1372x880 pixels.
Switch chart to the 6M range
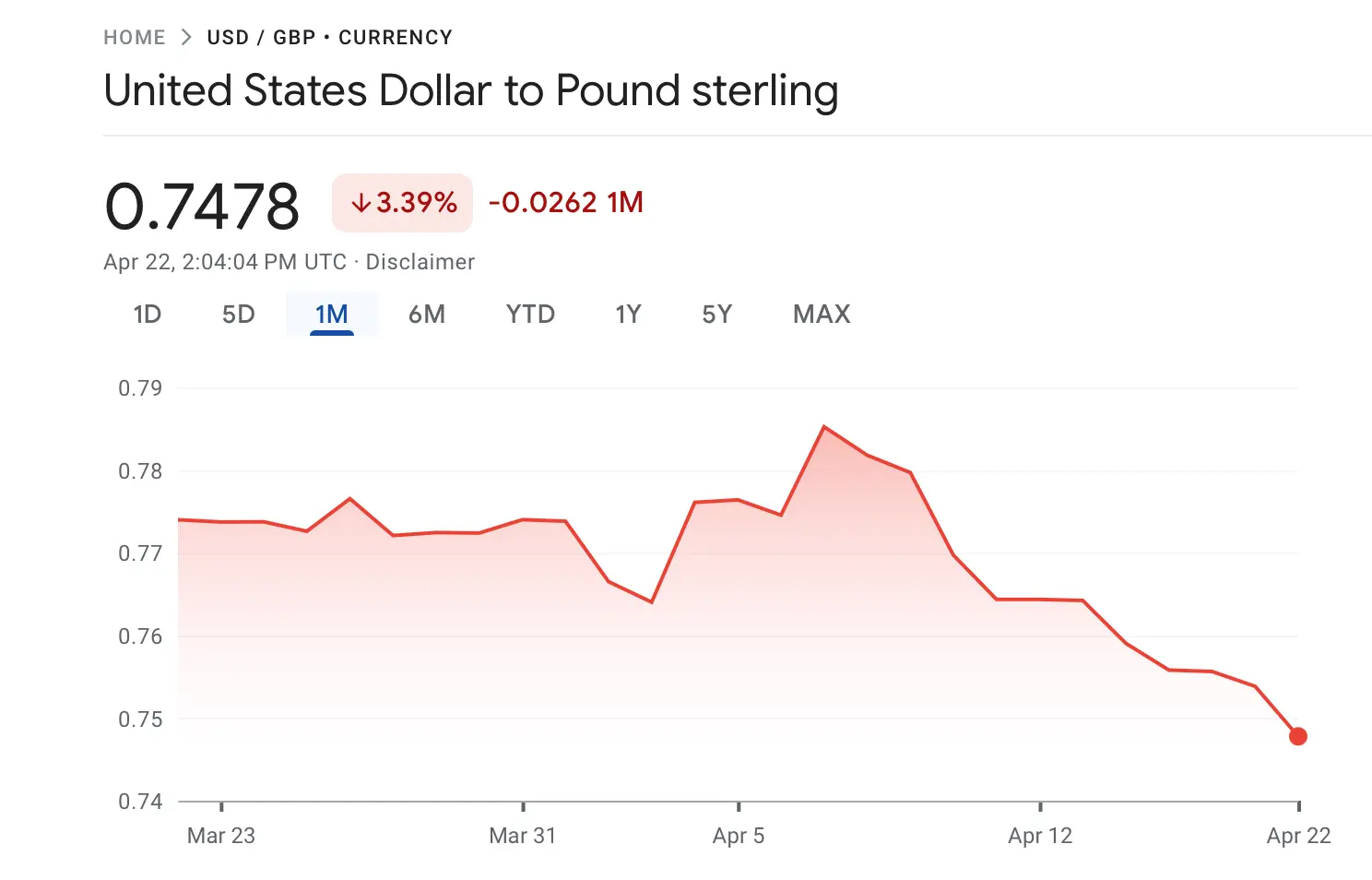tap(427, 315)
